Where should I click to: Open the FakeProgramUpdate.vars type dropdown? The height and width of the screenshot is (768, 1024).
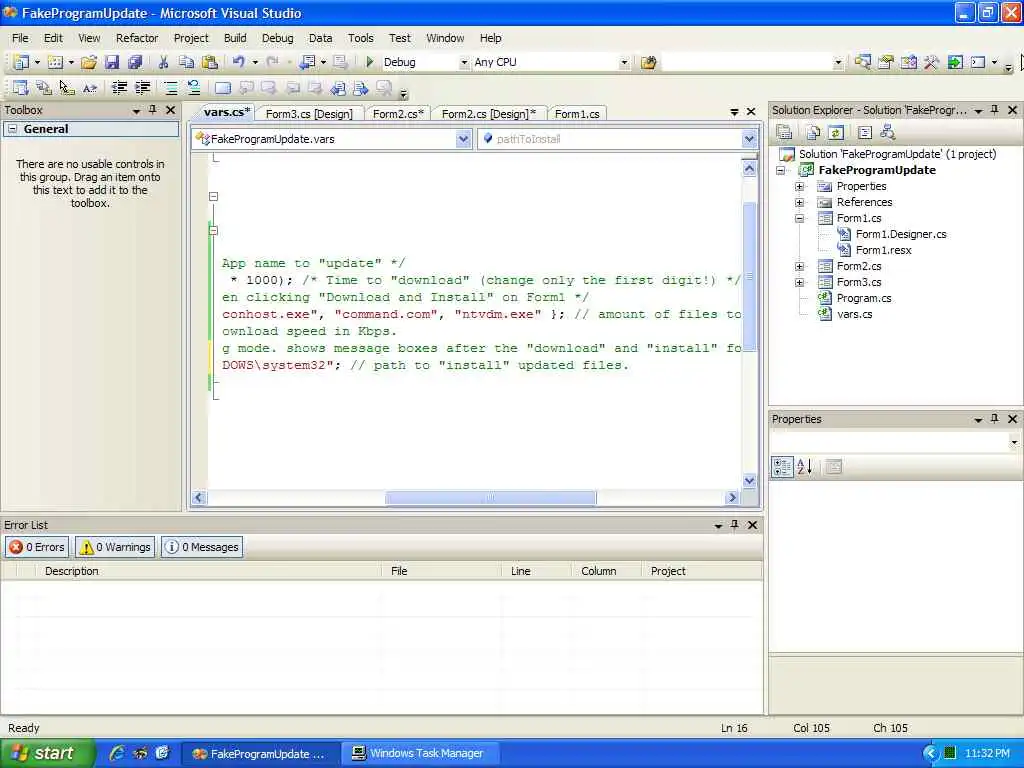click(x=463, y=138)
